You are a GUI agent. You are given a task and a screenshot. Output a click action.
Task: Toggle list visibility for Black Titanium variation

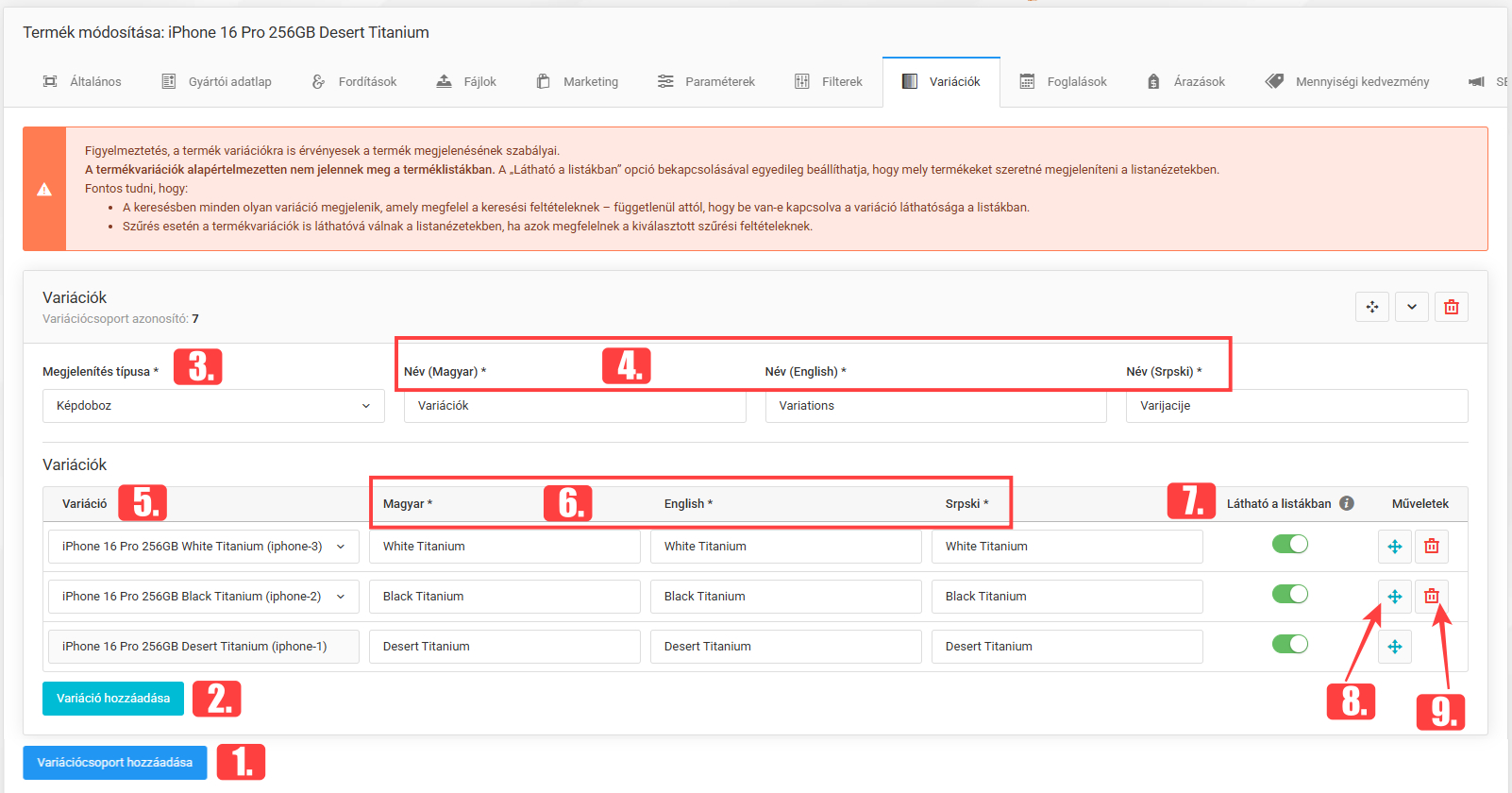1289,594
